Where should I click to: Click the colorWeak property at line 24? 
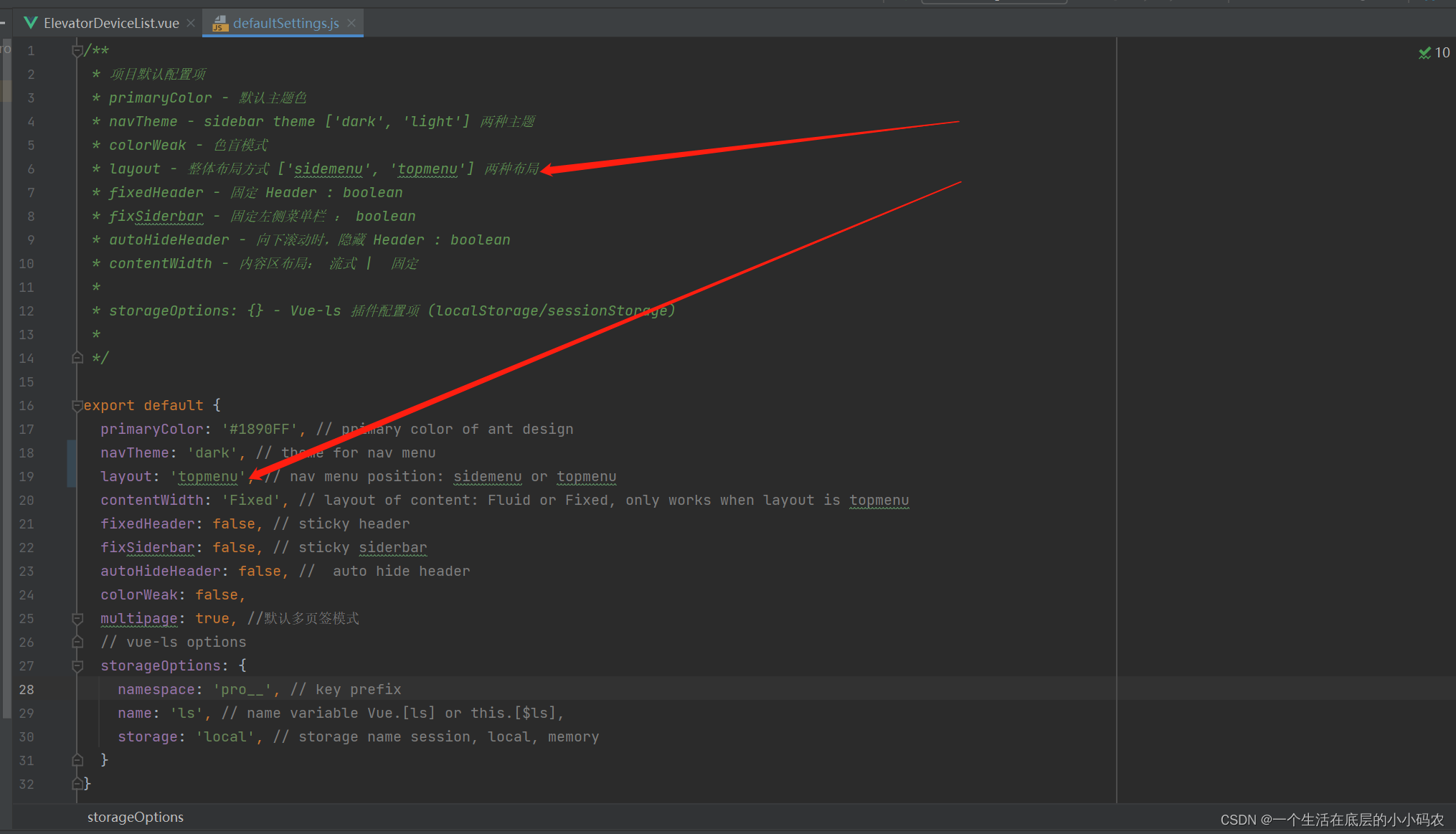pyautogui.click(x=139, y=594)
